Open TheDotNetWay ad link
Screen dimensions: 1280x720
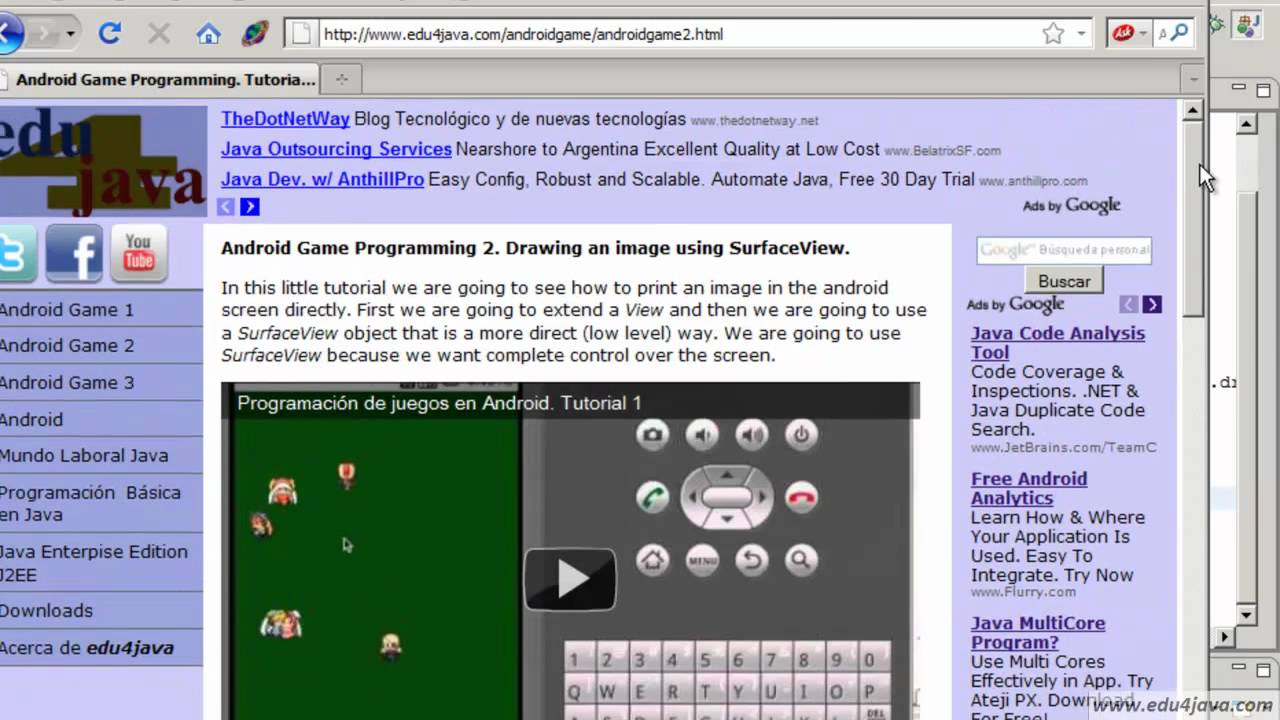pos(285,119)
